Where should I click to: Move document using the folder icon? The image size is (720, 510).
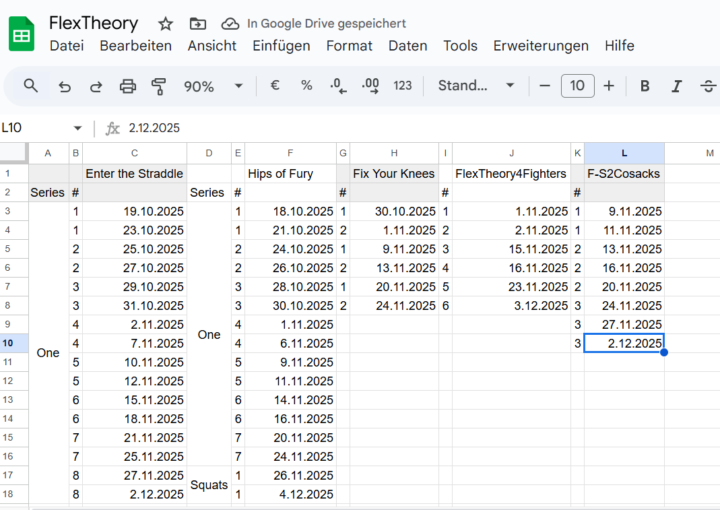[198, 23]
